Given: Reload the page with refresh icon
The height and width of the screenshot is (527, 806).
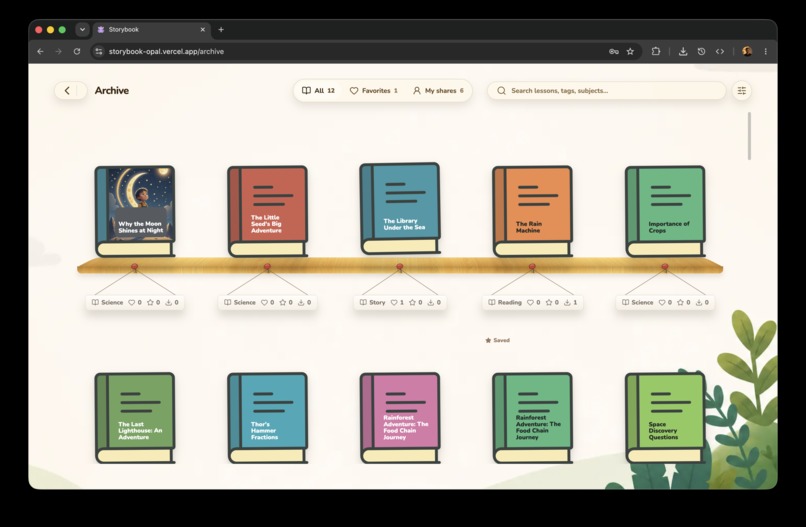Looking at the screenshot, I should pos(77,51).
